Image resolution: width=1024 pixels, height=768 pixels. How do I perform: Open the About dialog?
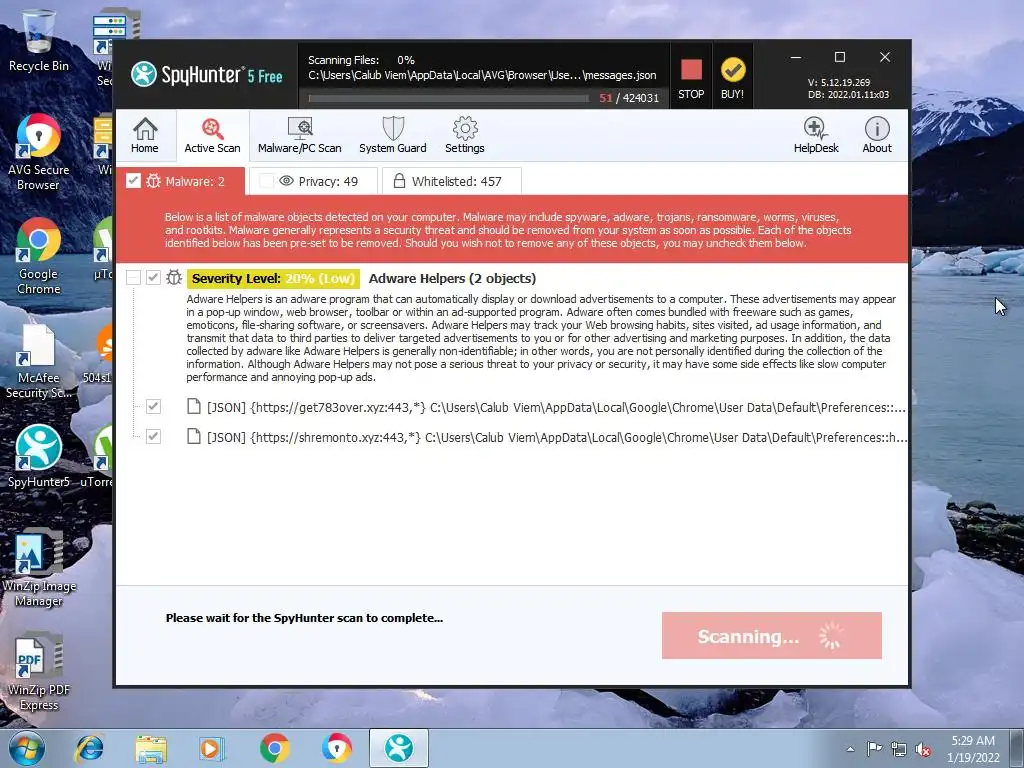point(876,135)
